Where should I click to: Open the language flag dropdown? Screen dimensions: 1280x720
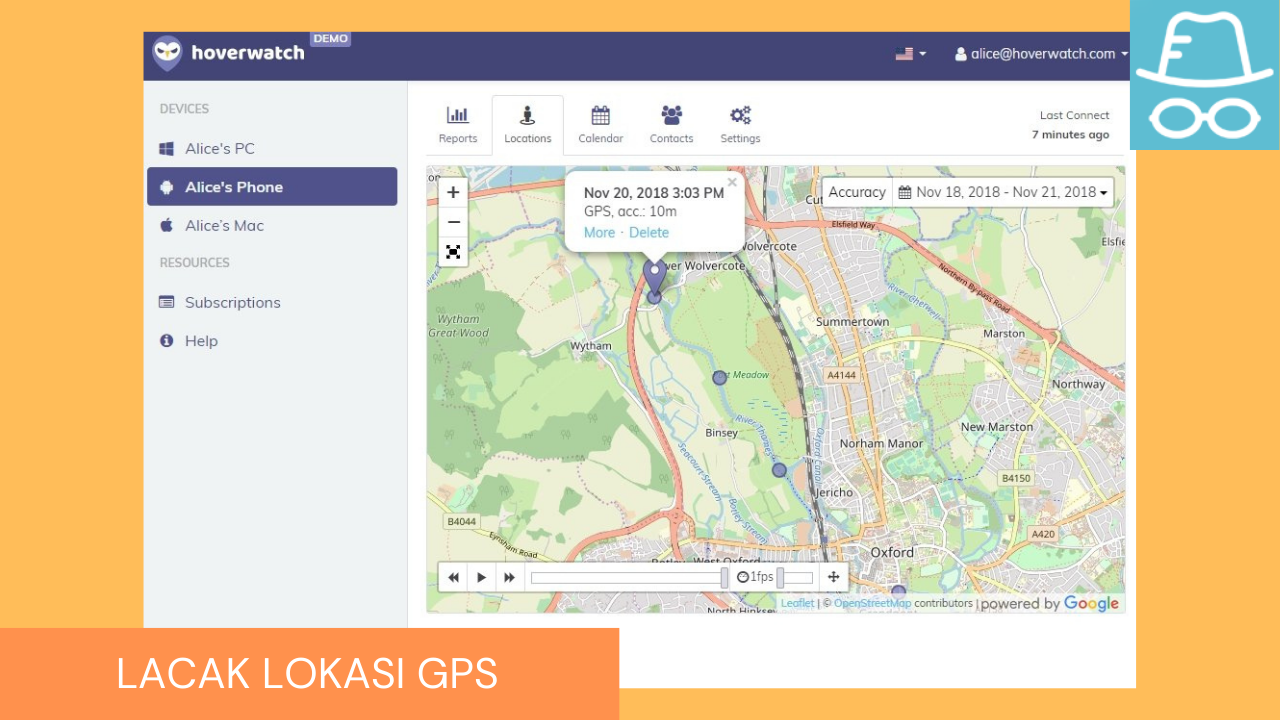pyautogui.click(x=910, y=54)
